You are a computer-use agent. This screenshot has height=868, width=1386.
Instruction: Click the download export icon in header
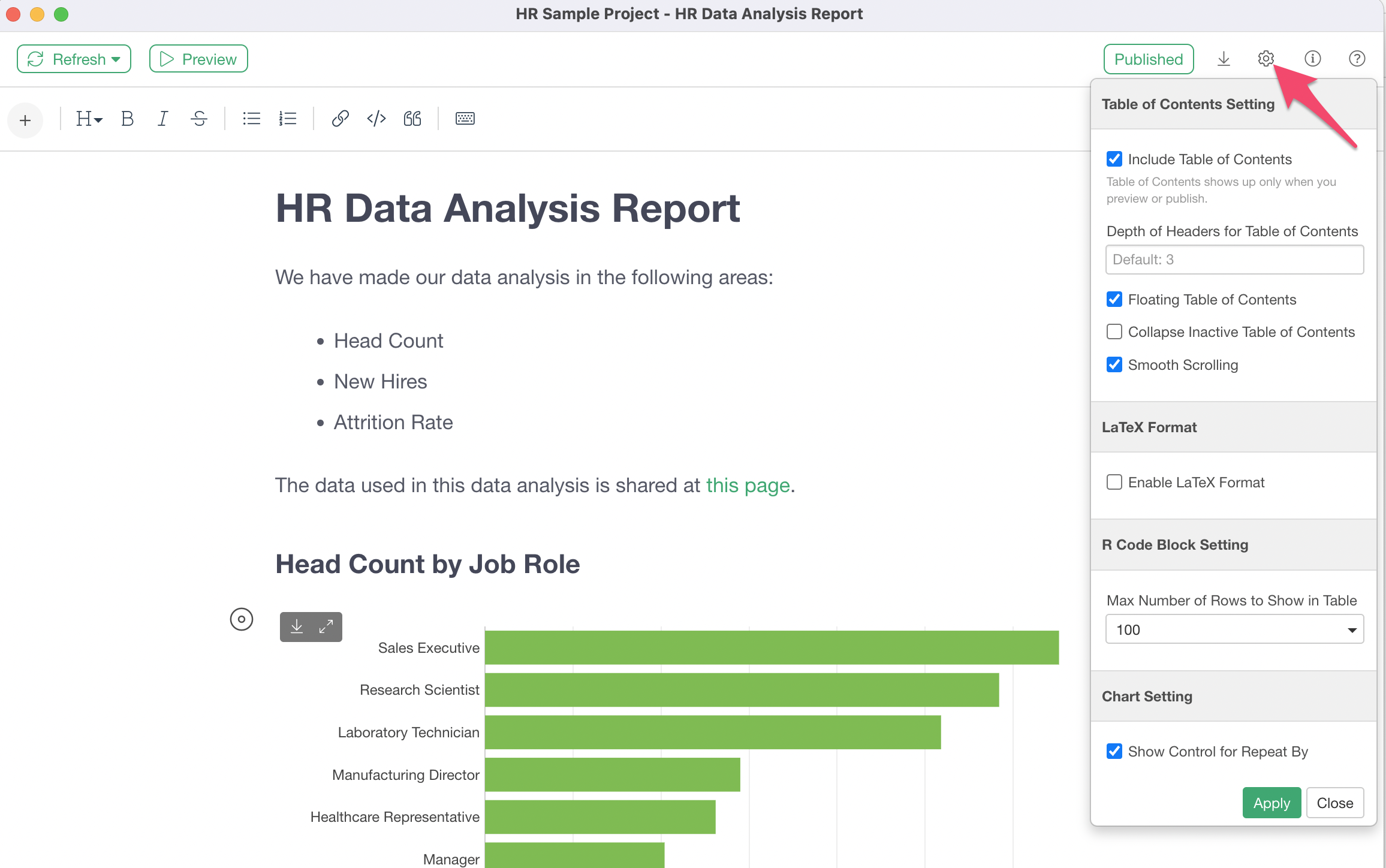pos(1224,59)
